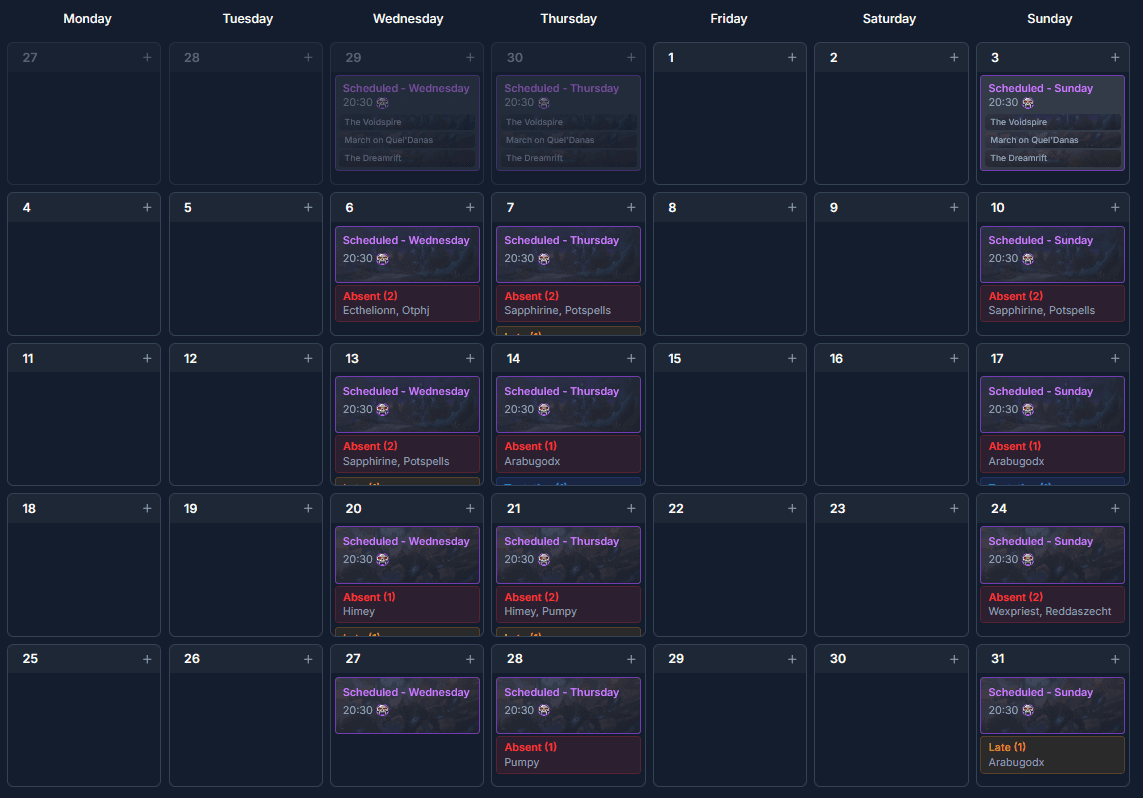Click plus icon on Wednesday the 27th
Image resolution: width=1143 pixels, height=798 pixels.
469,660
